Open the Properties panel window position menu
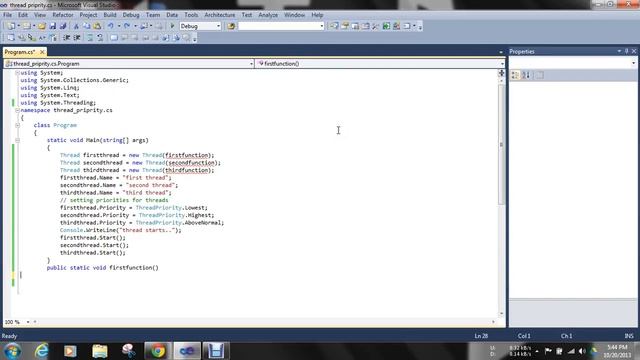This screenshot has height=360, width=640. coord(619,51)
